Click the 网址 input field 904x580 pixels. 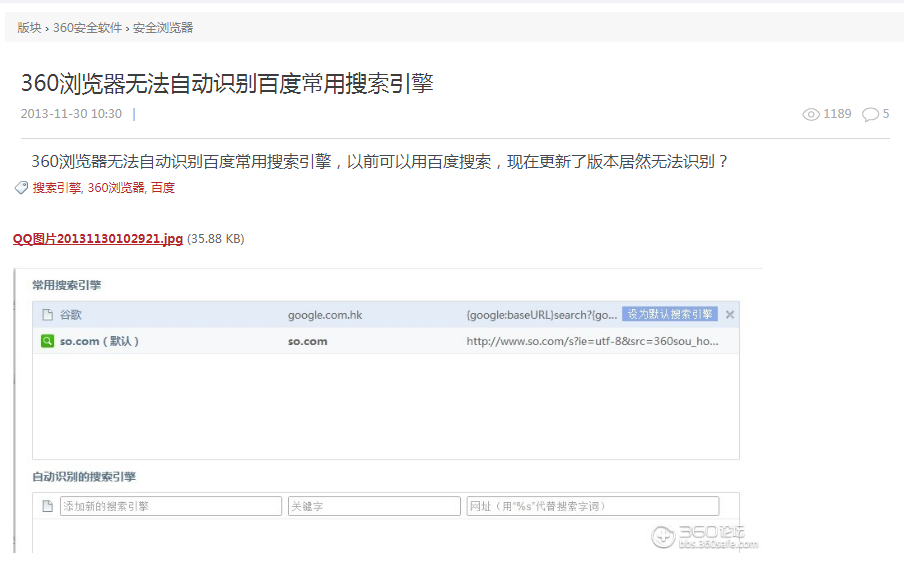click(592, 505)
